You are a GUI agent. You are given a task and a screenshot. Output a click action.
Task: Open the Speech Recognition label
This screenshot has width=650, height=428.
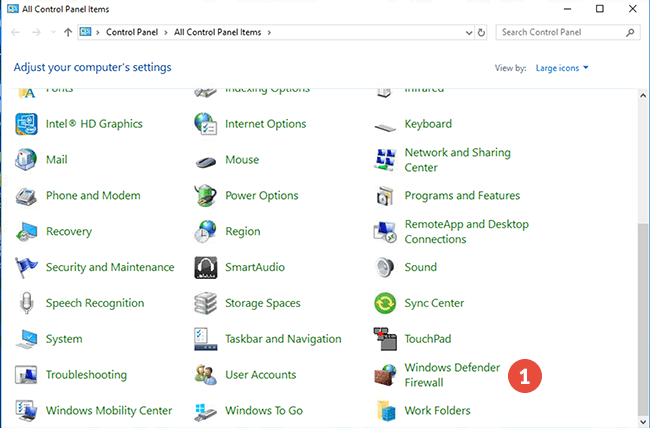95,303
